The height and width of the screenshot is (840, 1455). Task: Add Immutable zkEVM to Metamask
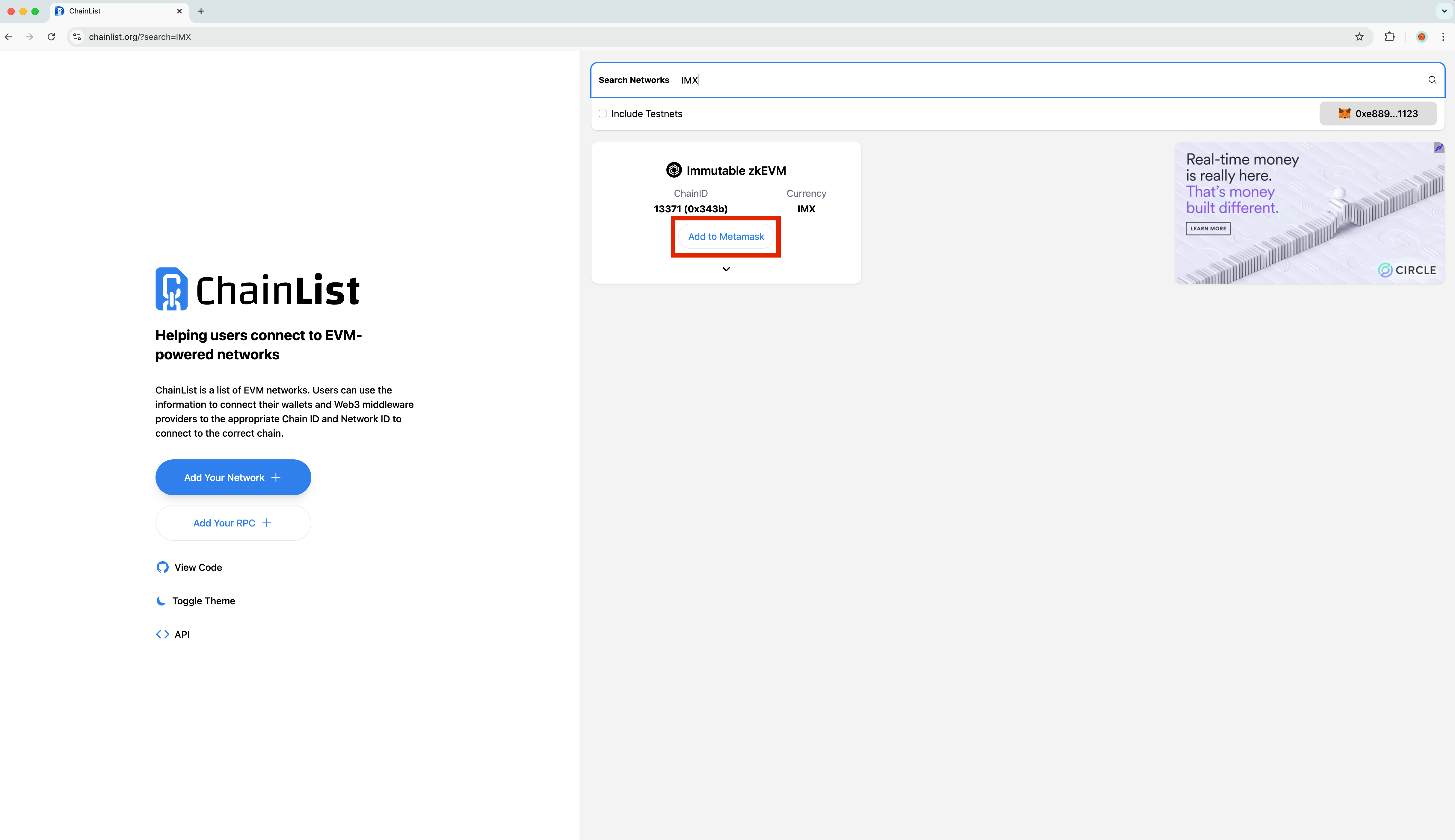pos(725,237)
